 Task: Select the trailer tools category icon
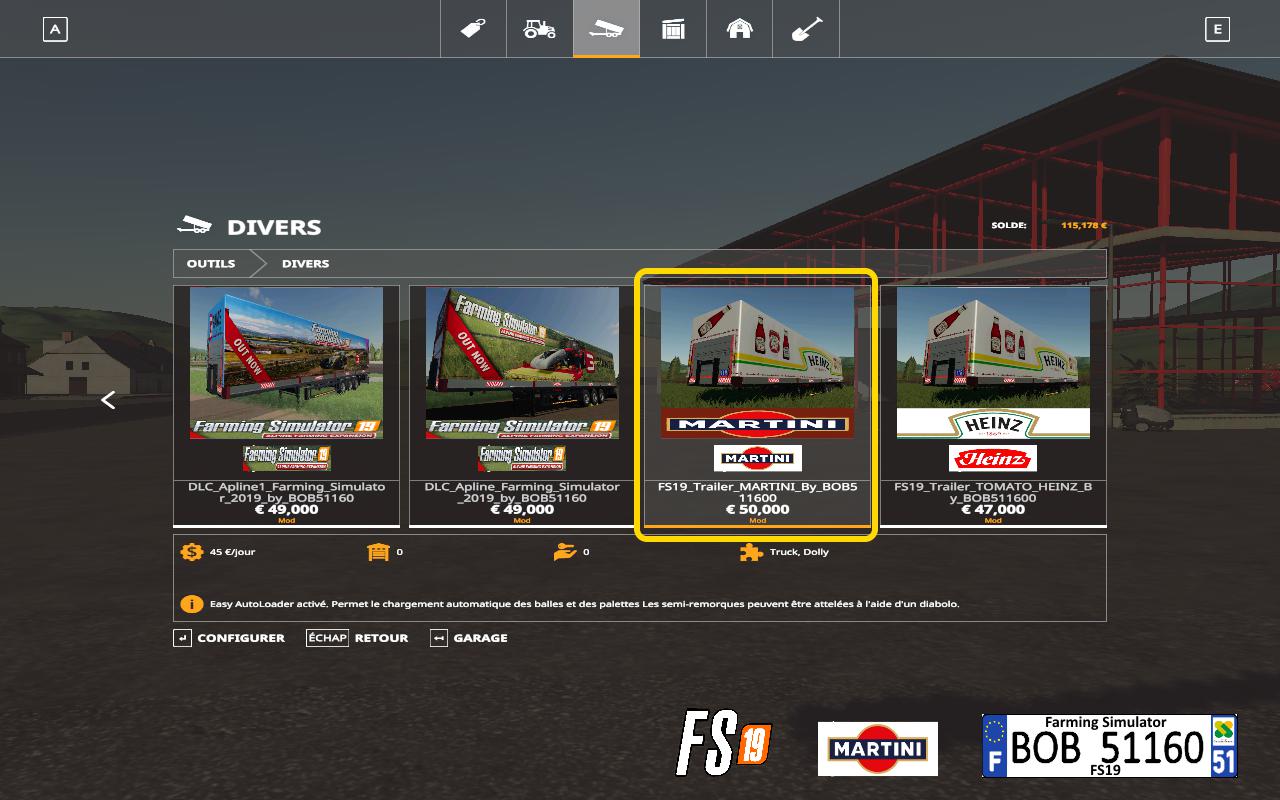click(x=606, y=29)
